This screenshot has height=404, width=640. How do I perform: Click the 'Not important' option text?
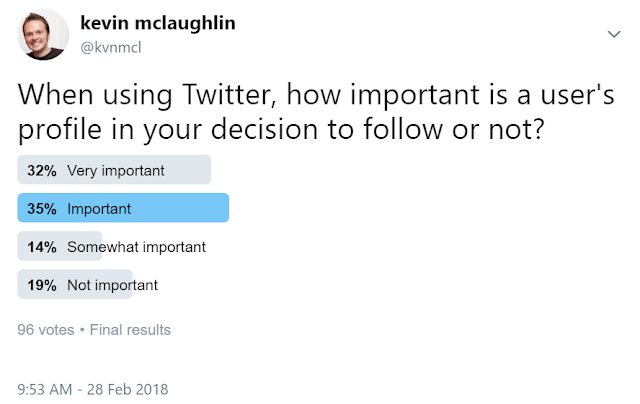[x=112, y=284]
